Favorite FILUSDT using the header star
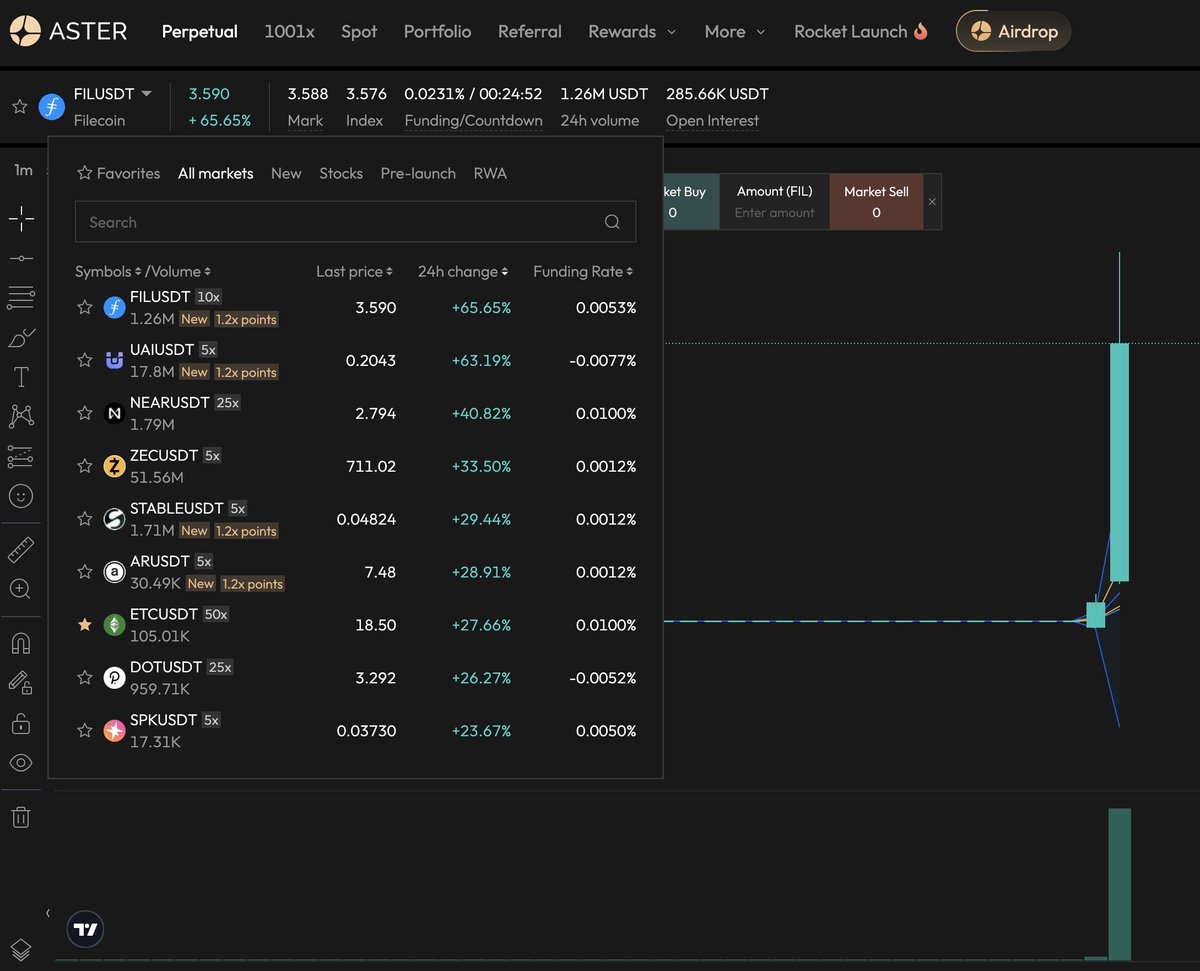The width and height of the screenshot is (1200, 971). (19, 106)
